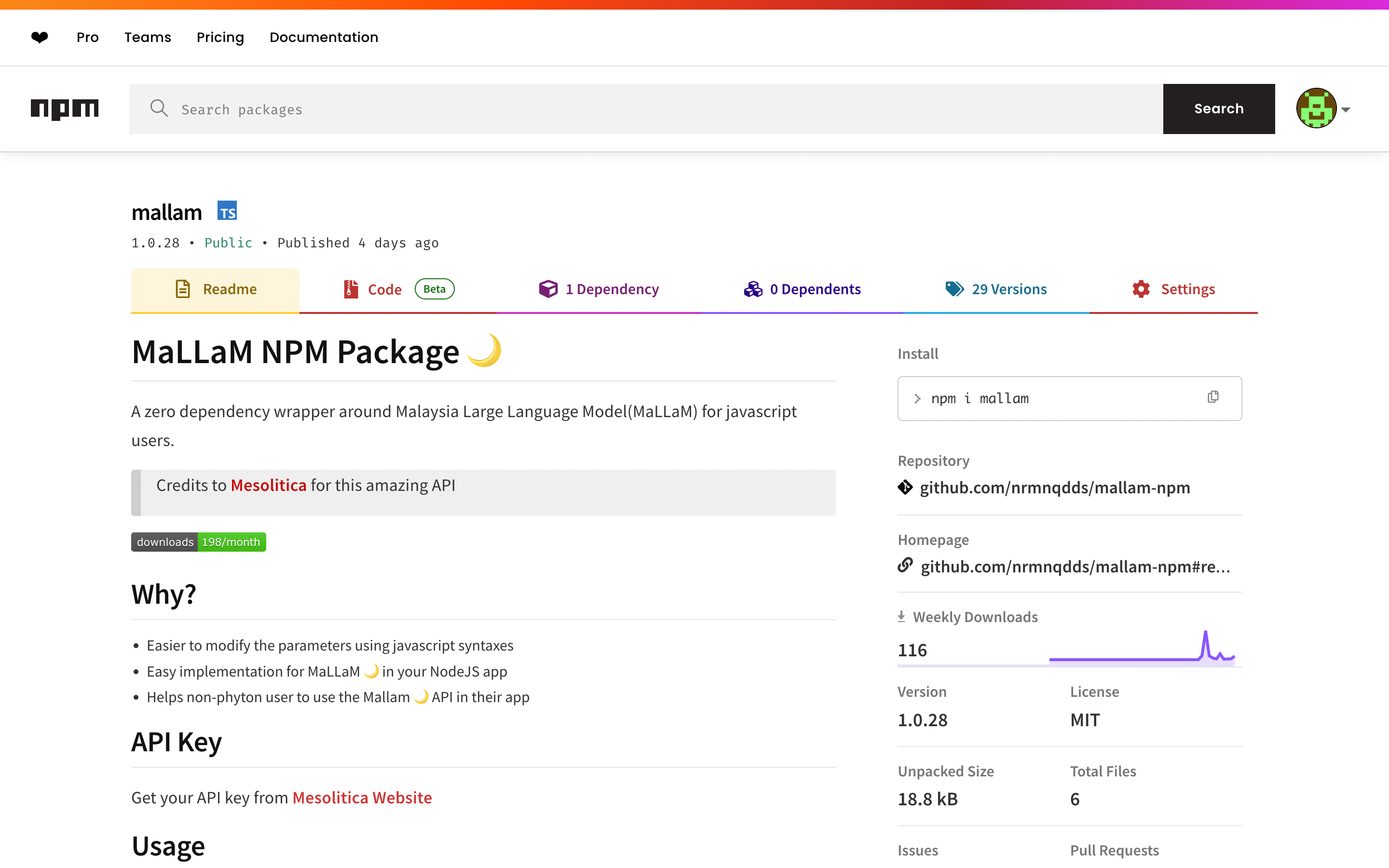Click the Weekly Downloads arrow icon

pos(901,617)
